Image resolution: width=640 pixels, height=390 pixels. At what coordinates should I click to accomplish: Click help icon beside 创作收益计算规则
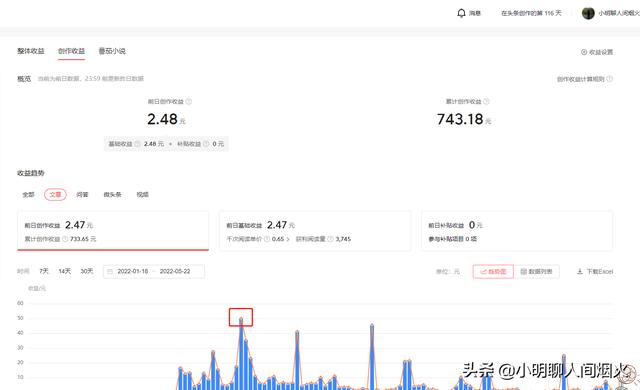609,79
